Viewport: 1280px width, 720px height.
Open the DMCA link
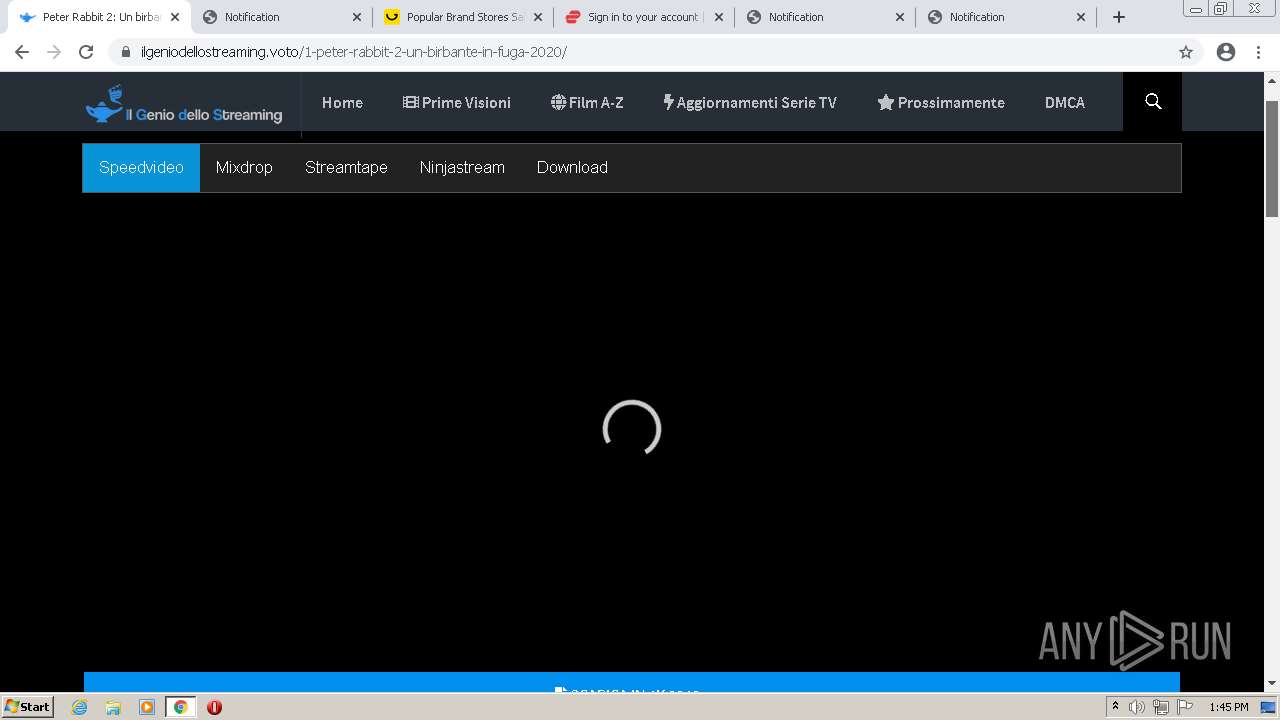point(1065,102)
